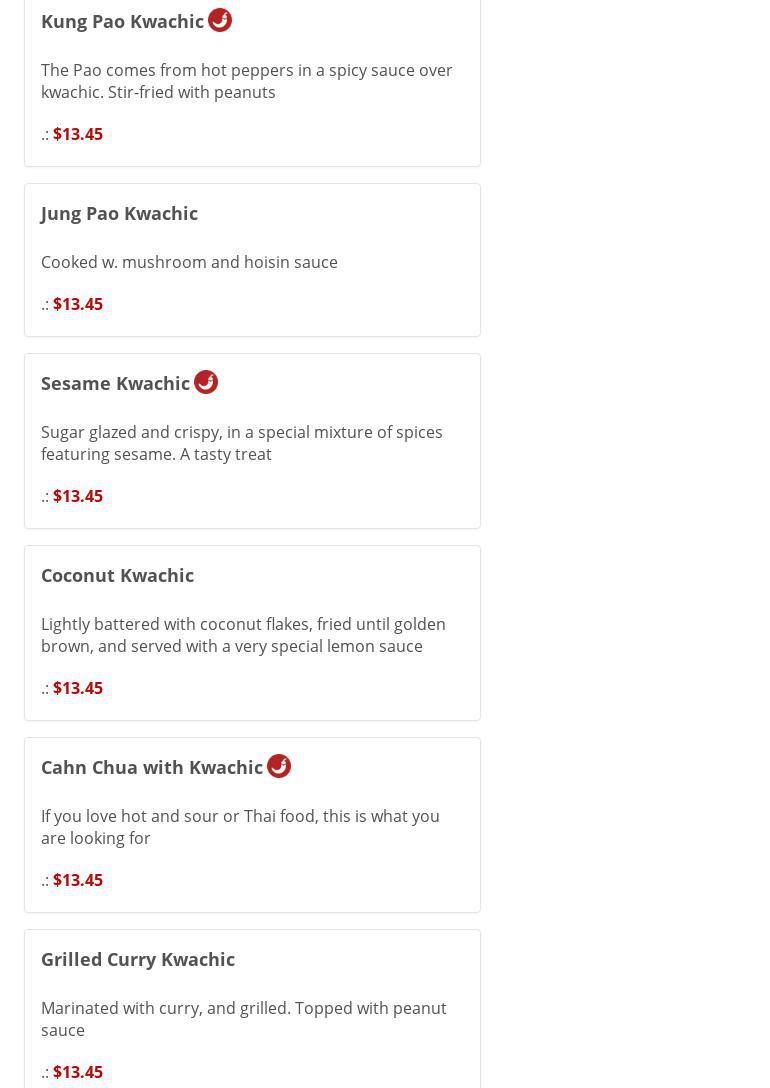The width and height of the screenshot is (770, 1088).
Task: Click the coconut flakes lemon sauce description
Action: [x=243, y=635]
